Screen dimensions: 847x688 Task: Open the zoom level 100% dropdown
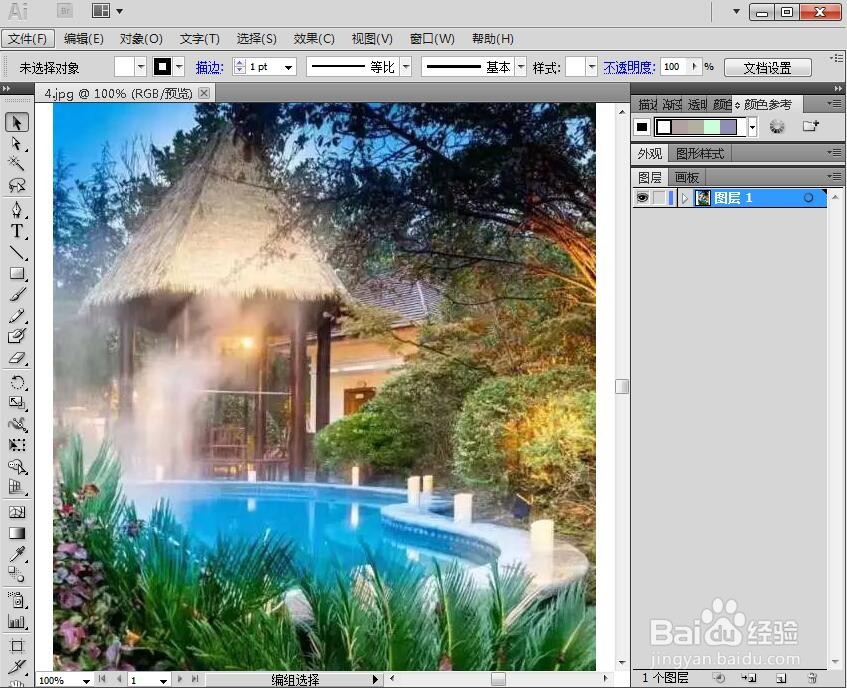click(86, 681)
